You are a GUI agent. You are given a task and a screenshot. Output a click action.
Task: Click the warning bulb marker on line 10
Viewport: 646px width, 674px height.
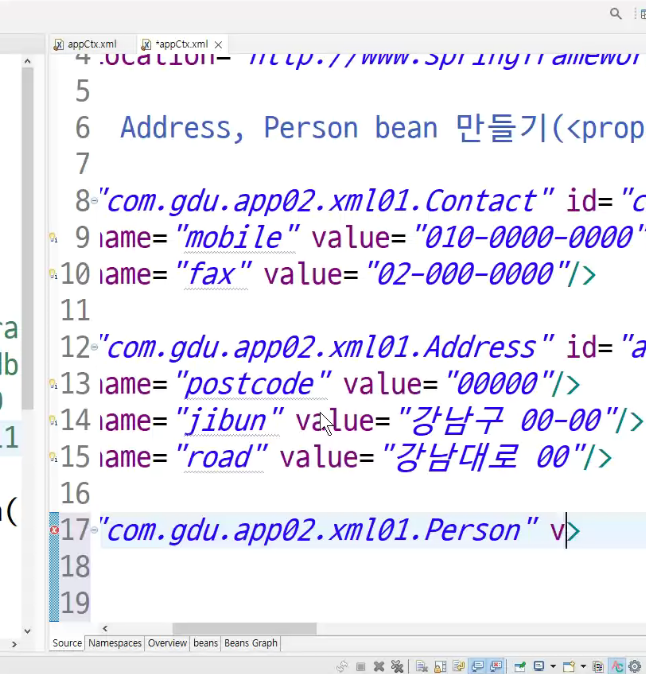coord(53,274)
